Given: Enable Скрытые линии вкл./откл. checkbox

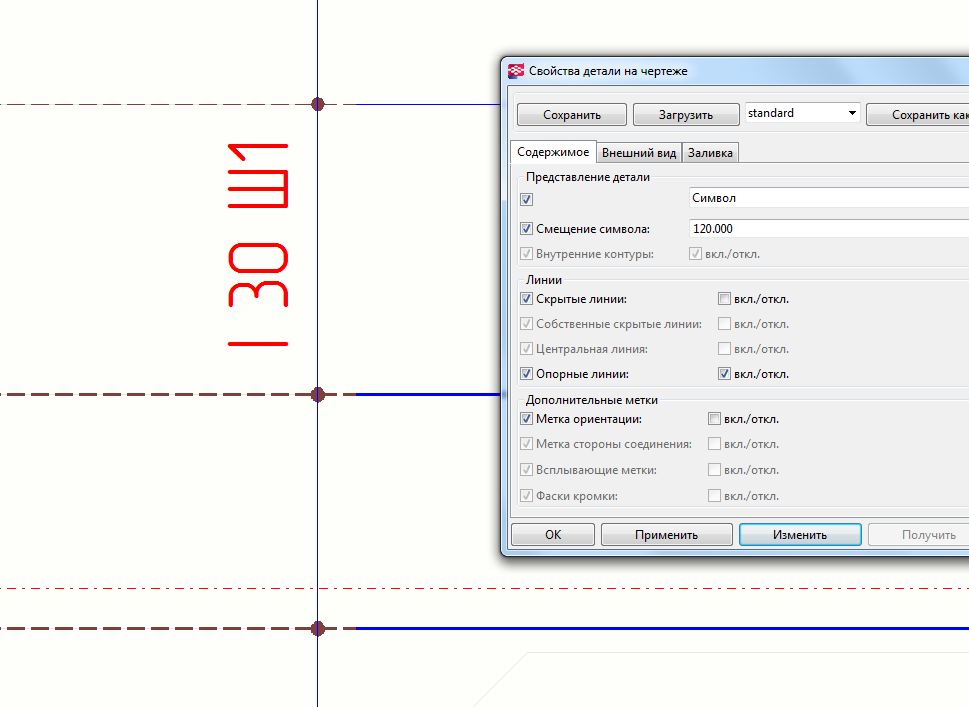Looking at the screenshot, I should [x=724, y=298].
